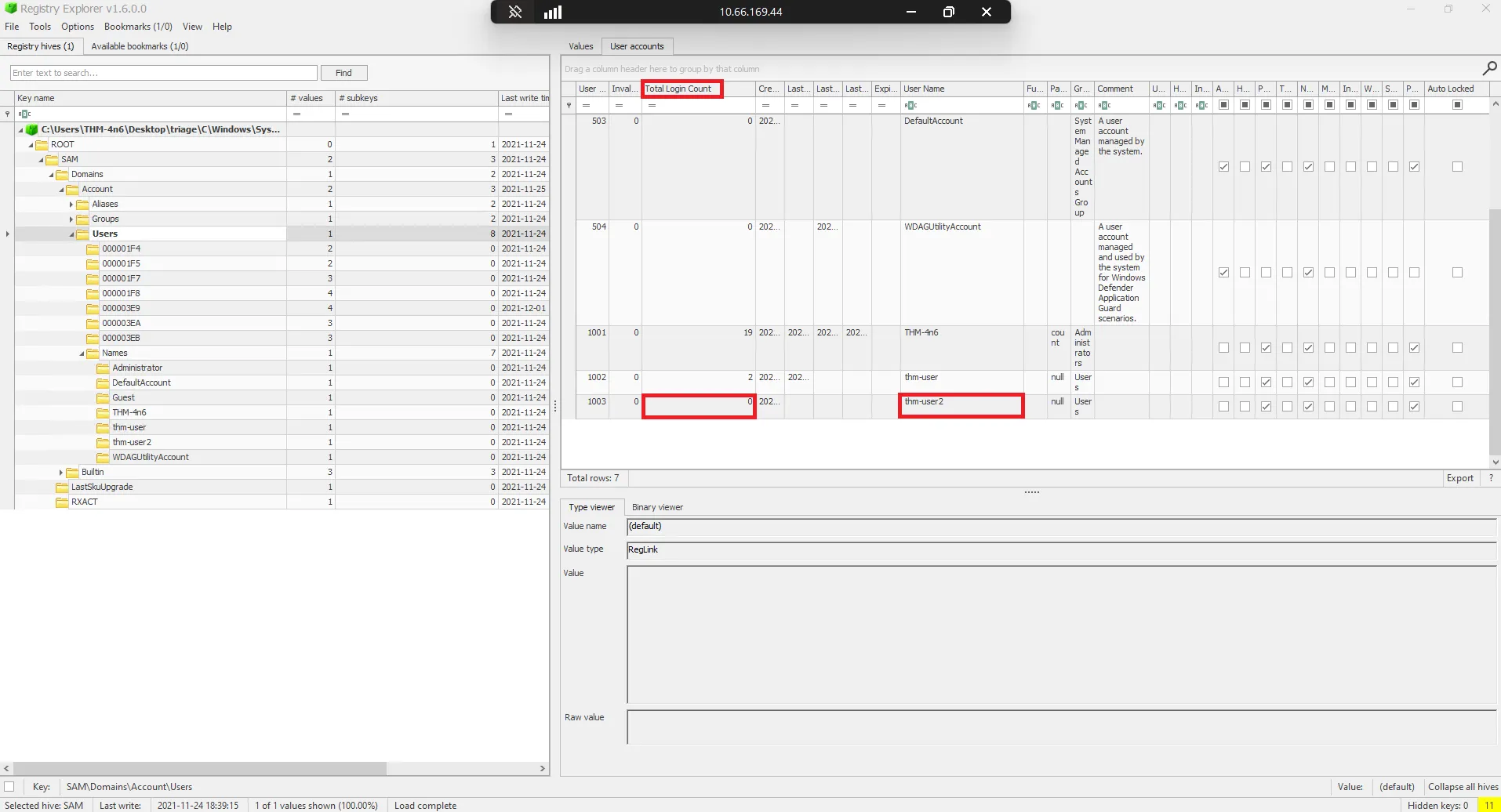Toggle the A... column checkbox for DefaultAccount

coord(1223,167)
